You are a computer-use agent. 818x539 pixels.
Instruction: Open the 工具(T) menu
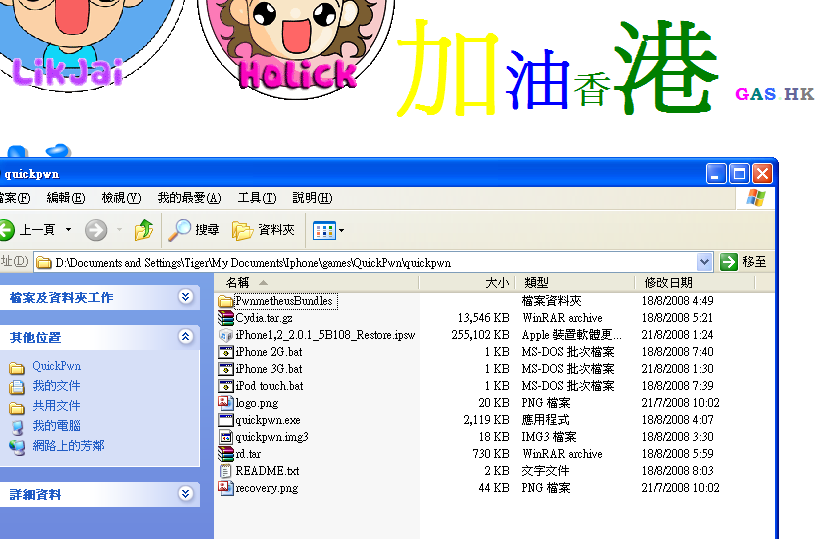[x=257, y=198]
